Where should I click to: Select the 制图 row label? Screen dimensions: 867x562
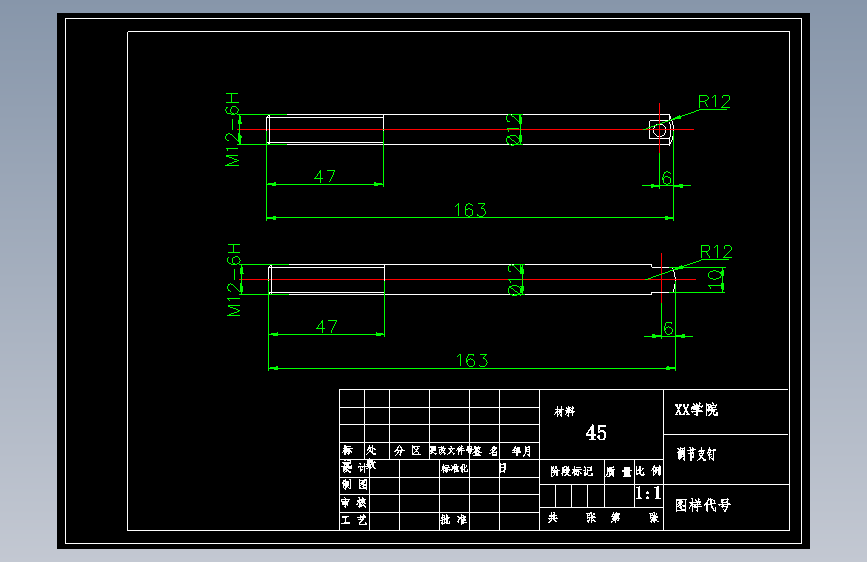click(354, 485)
